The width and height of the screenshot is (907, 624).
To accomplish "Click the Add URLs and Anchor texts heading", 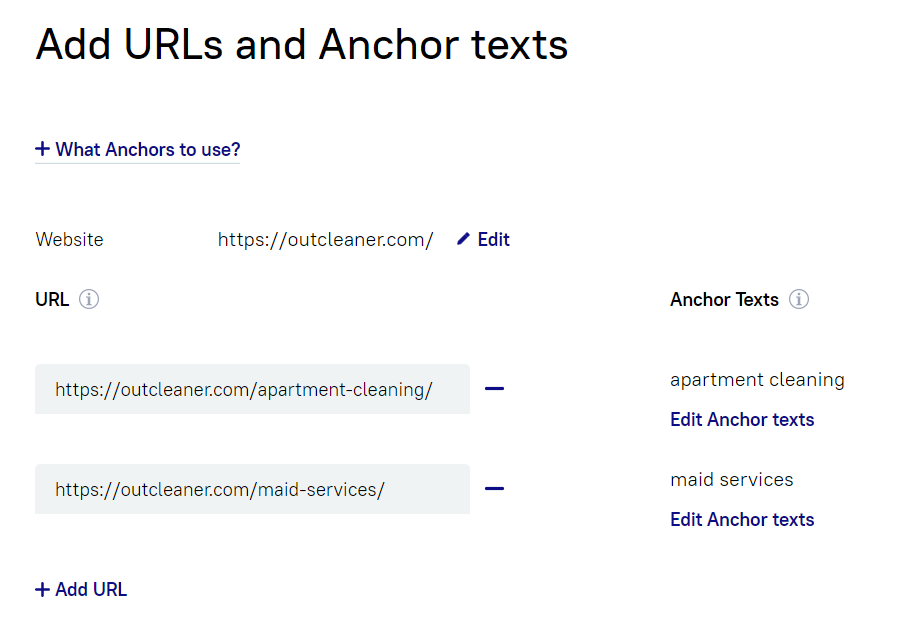I will coord(301,45).
